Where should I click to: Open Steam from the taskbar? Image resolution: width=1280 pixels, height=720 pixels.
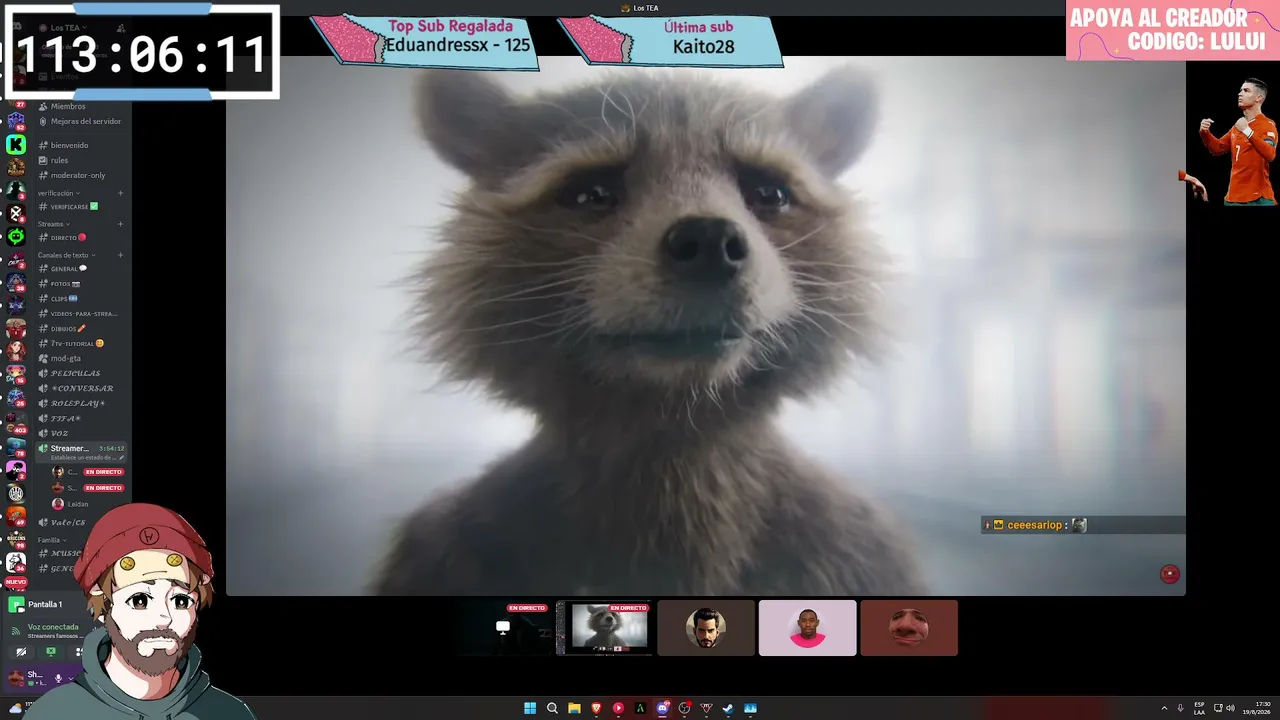pyautogui.click(x=728, y=708)
